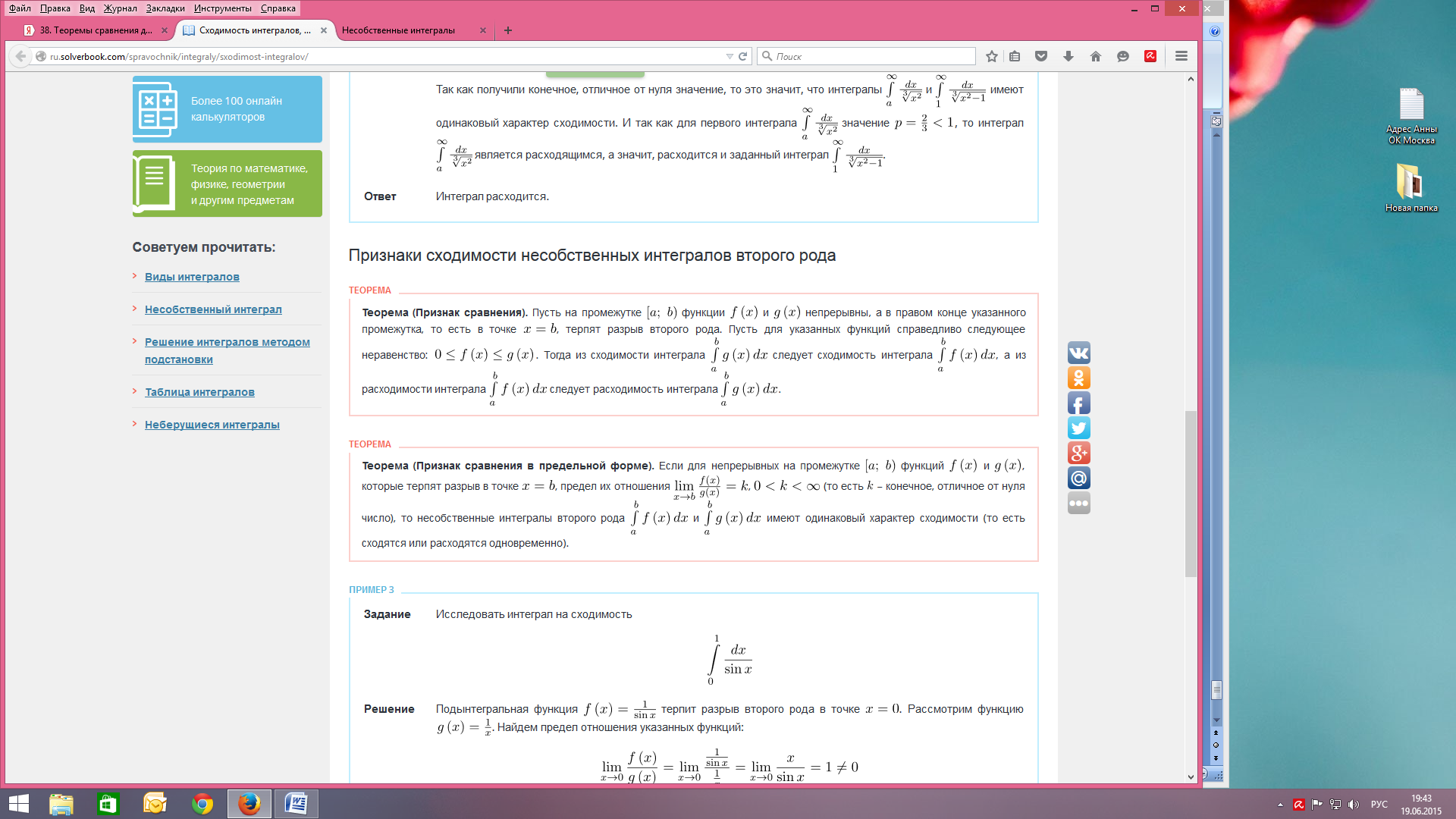The image size is (1456, 819).
Task: Open Windows Store from taskbar
Action: pyautogui.click(x=108, y=804)
